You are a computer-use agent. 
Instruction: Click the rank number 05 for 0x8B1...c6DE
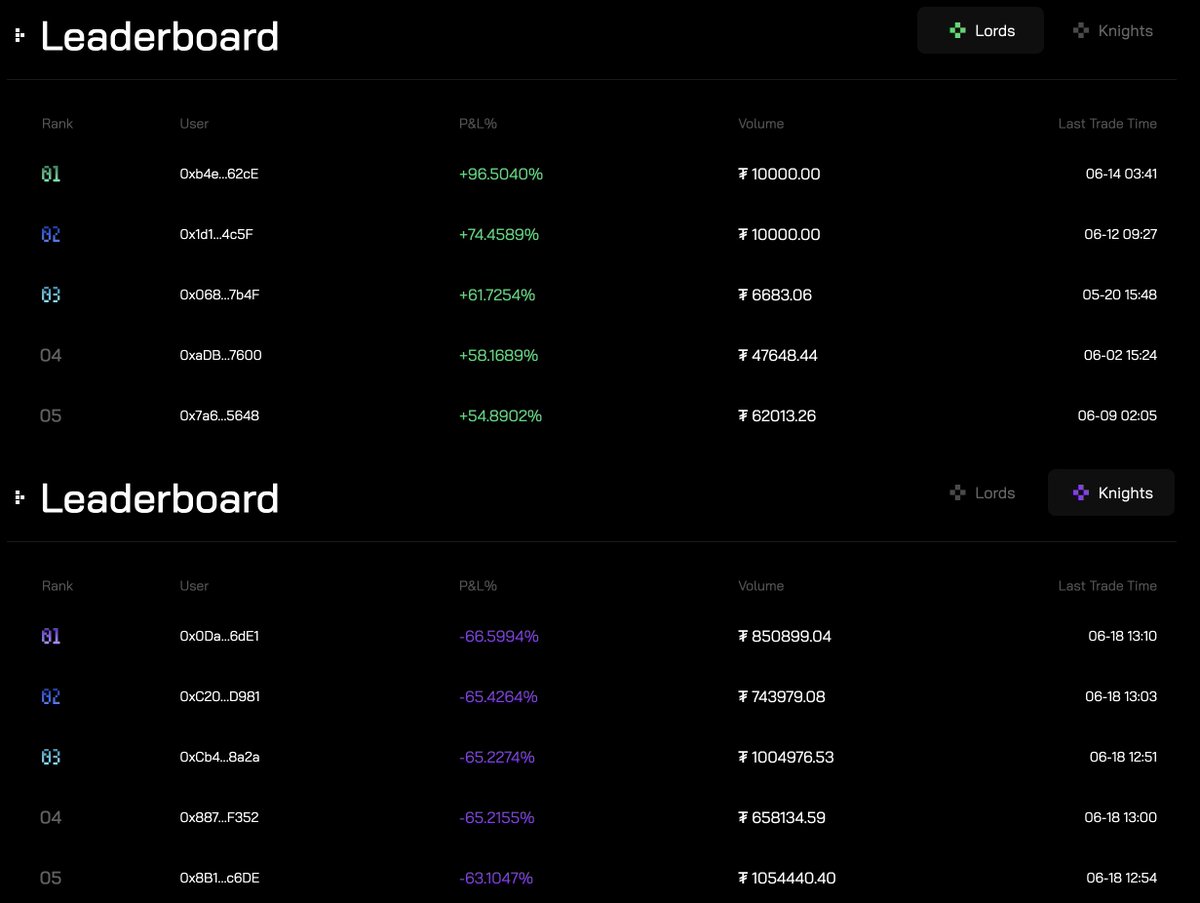tap(51, 878)
